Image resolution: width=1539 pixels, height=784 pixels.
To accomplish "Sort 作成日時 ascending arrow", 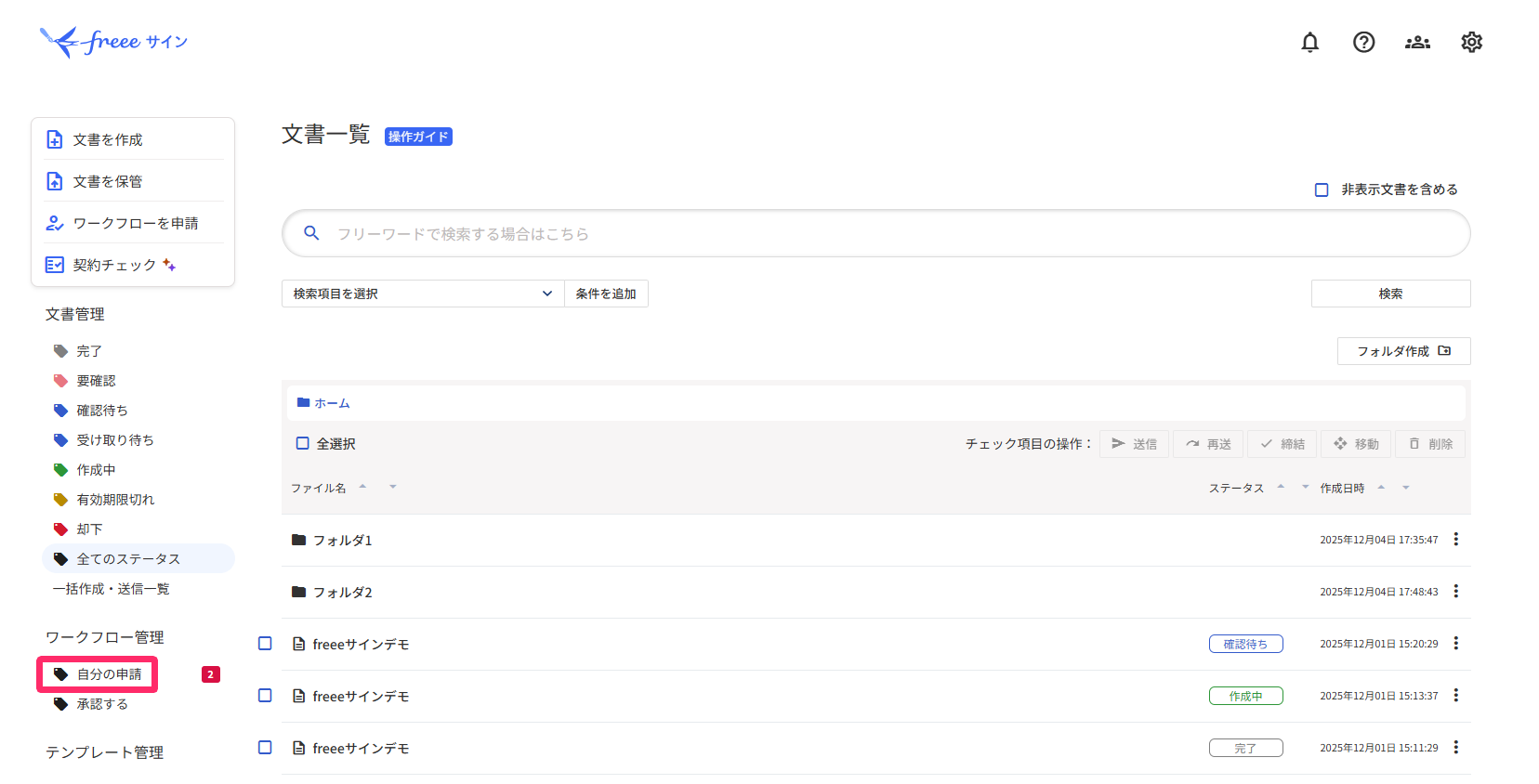I will click(x=1381, y=487).
